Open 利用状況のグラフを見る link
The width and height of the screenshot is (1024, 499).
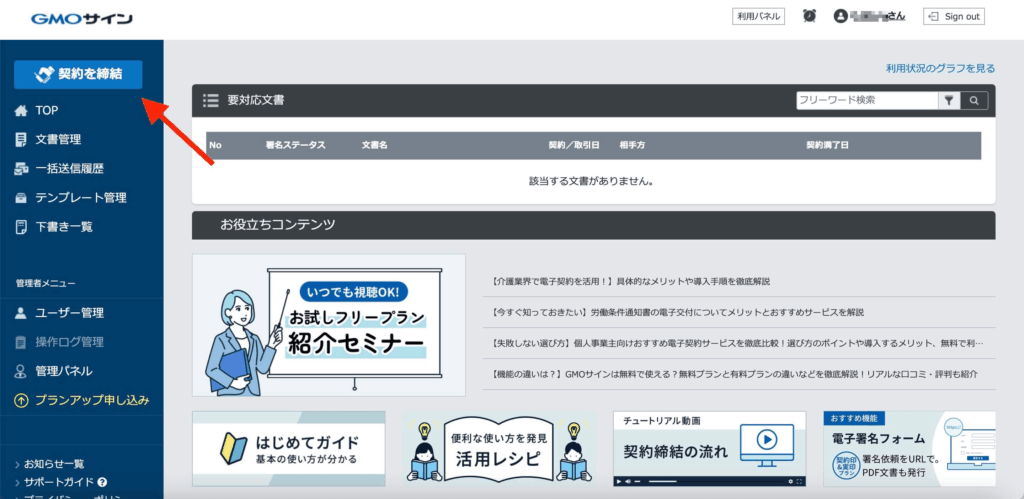[940, 68]
